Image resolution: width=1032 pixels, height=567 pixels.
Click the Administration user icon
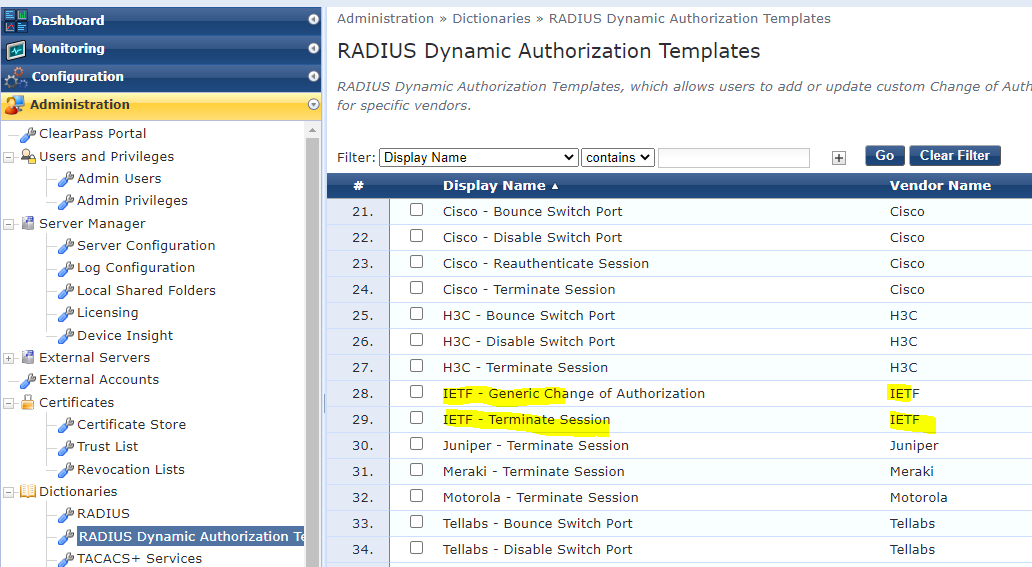[14, 105]
